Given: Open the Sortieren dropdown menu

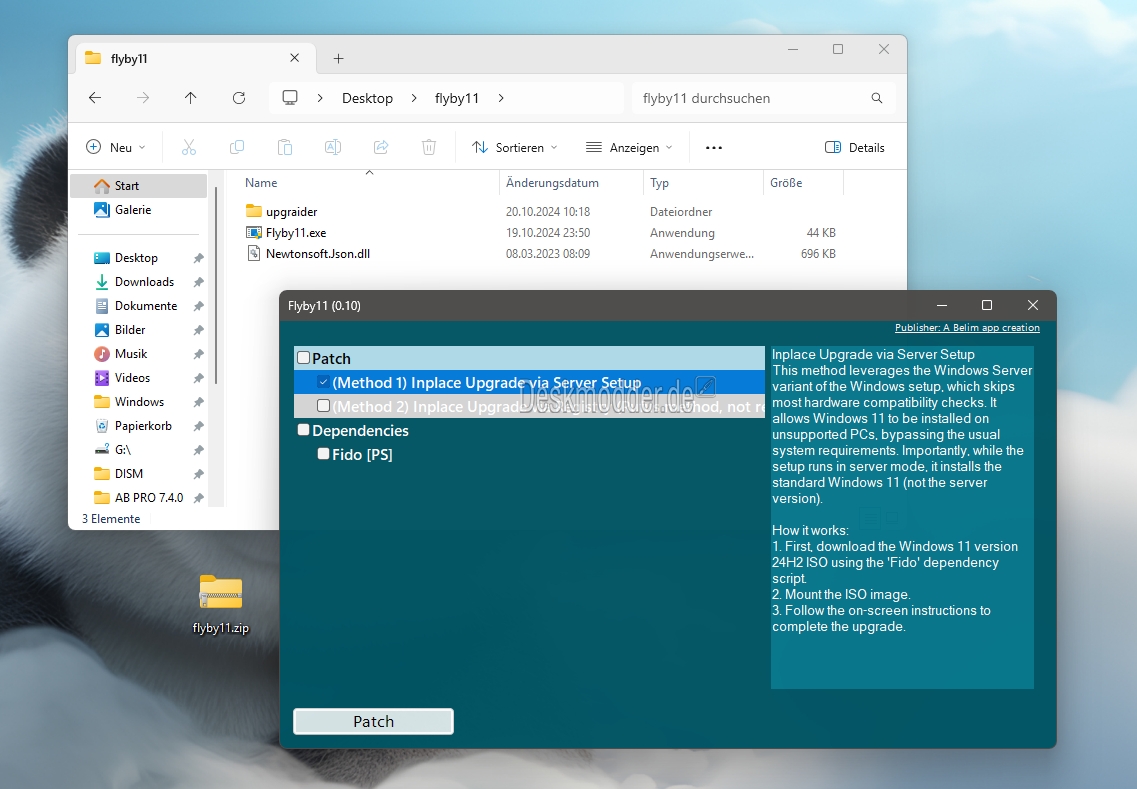Looking at the screenshot, I should pos(515,147).
